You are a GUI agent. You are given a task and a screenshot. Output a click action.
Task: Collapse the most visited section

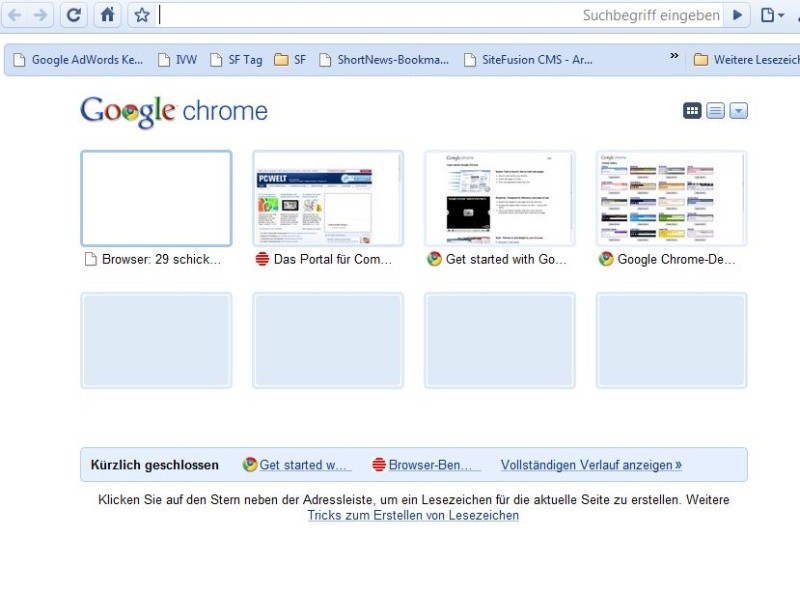click(x=737, y=110)
